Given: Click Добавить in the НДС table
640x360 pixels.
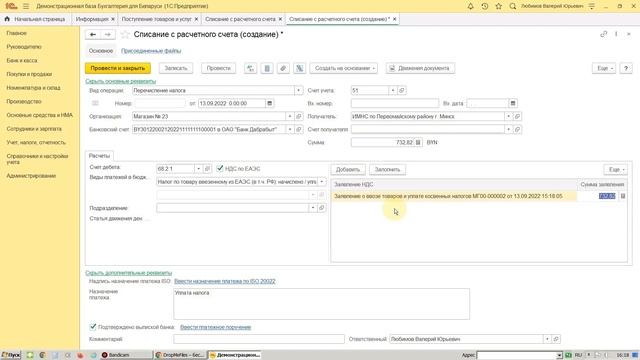Looking at the screenshot, I should tap(348, 169).
